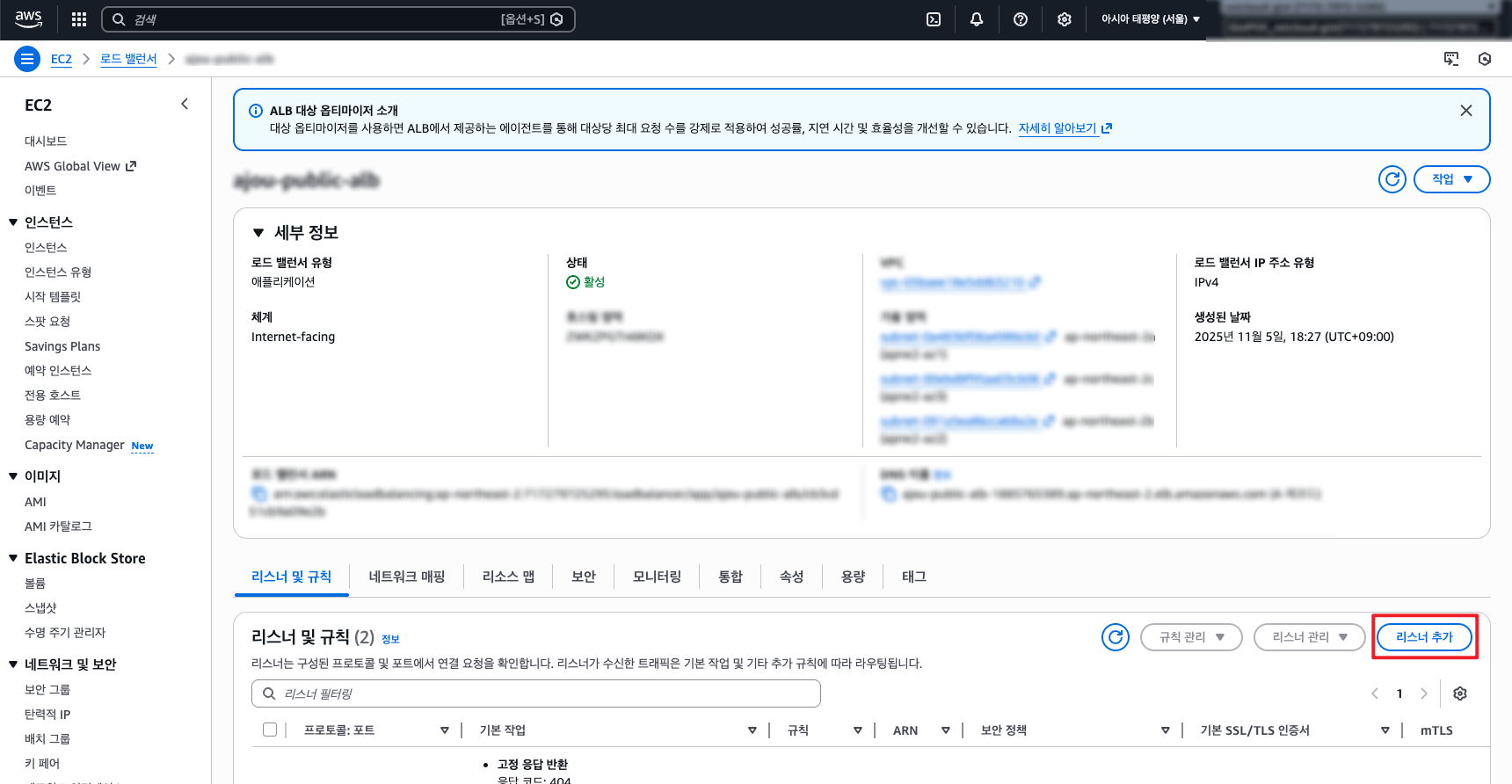Click the green 활성 status check icon
The image size is (1512, 784).
(573, 282)
